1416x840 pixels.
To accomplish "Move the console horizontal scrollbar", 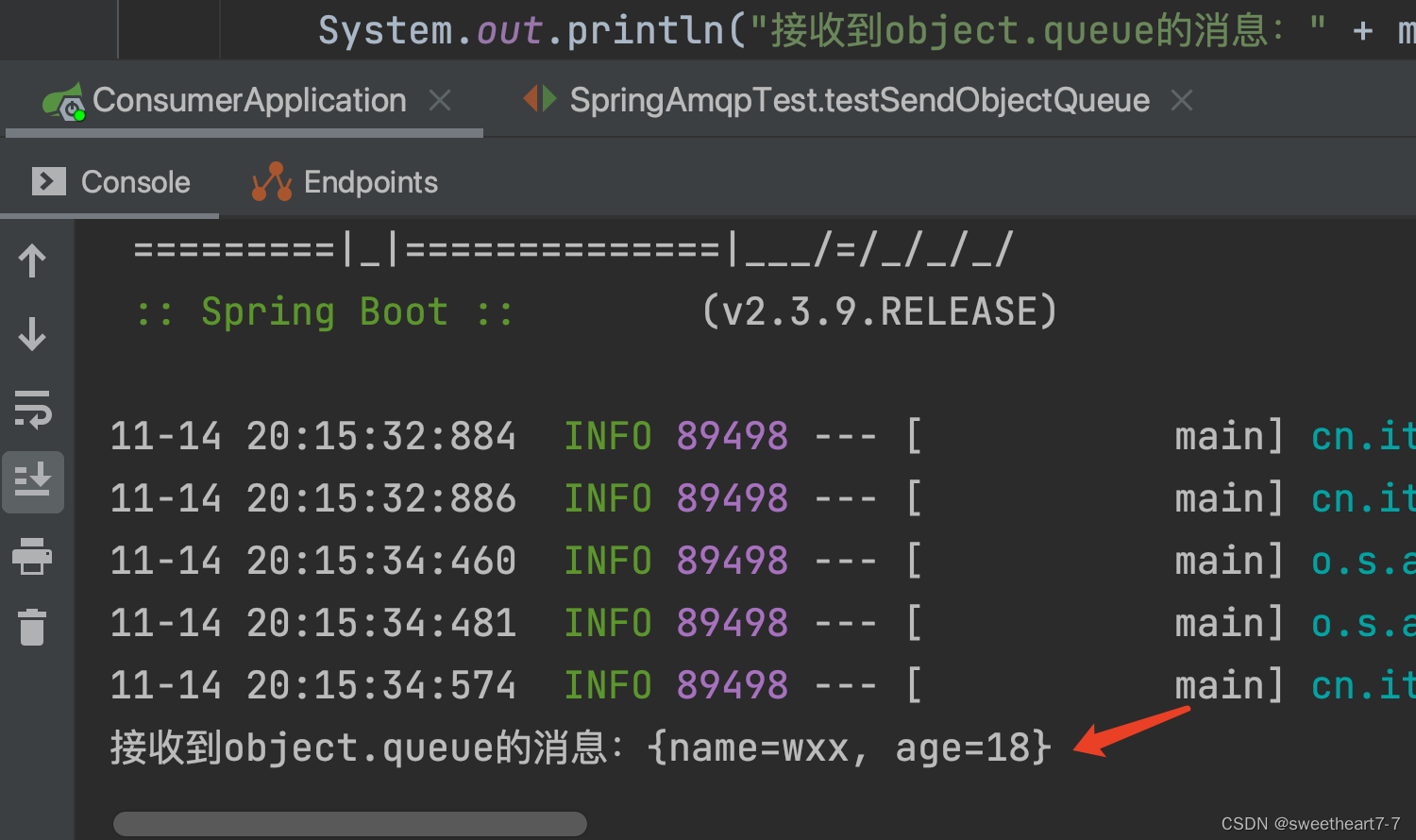I will tap(350, 824).
